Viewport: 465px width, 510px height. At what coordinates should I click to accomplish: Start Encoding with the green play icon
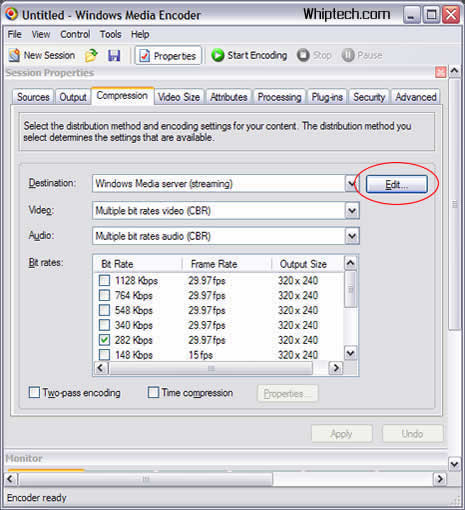coord(218,55)
